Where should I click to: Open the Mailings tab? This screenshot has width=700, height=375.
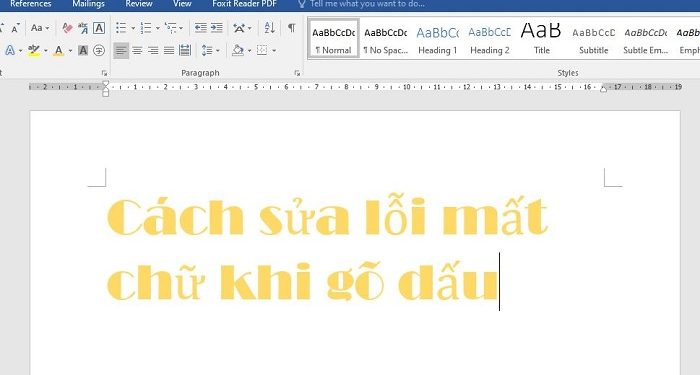click(x=88, y=4)
